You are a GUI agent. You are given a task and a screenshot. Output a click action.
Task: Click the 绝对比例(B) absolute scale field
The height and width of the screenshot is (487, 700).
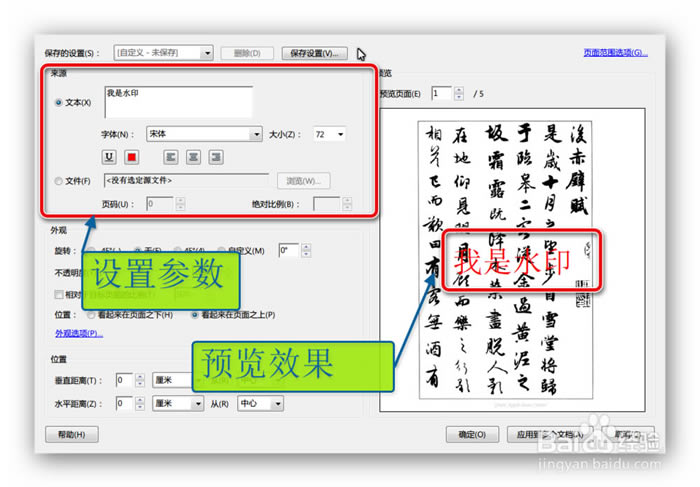tap(327, 204)
